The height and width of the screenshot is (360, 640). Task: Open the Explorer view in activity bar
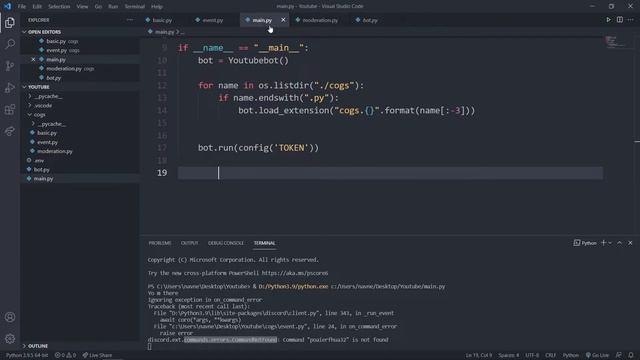pos(10,22)
